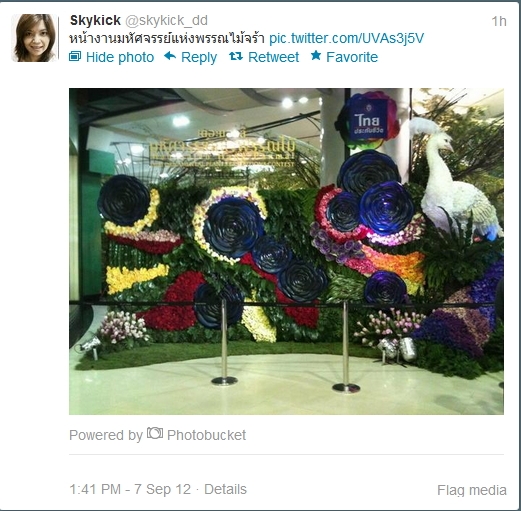Click the Favorite star icon
Image resolution: width=521 pixels, height=511 pixels.
pos(316,56)
